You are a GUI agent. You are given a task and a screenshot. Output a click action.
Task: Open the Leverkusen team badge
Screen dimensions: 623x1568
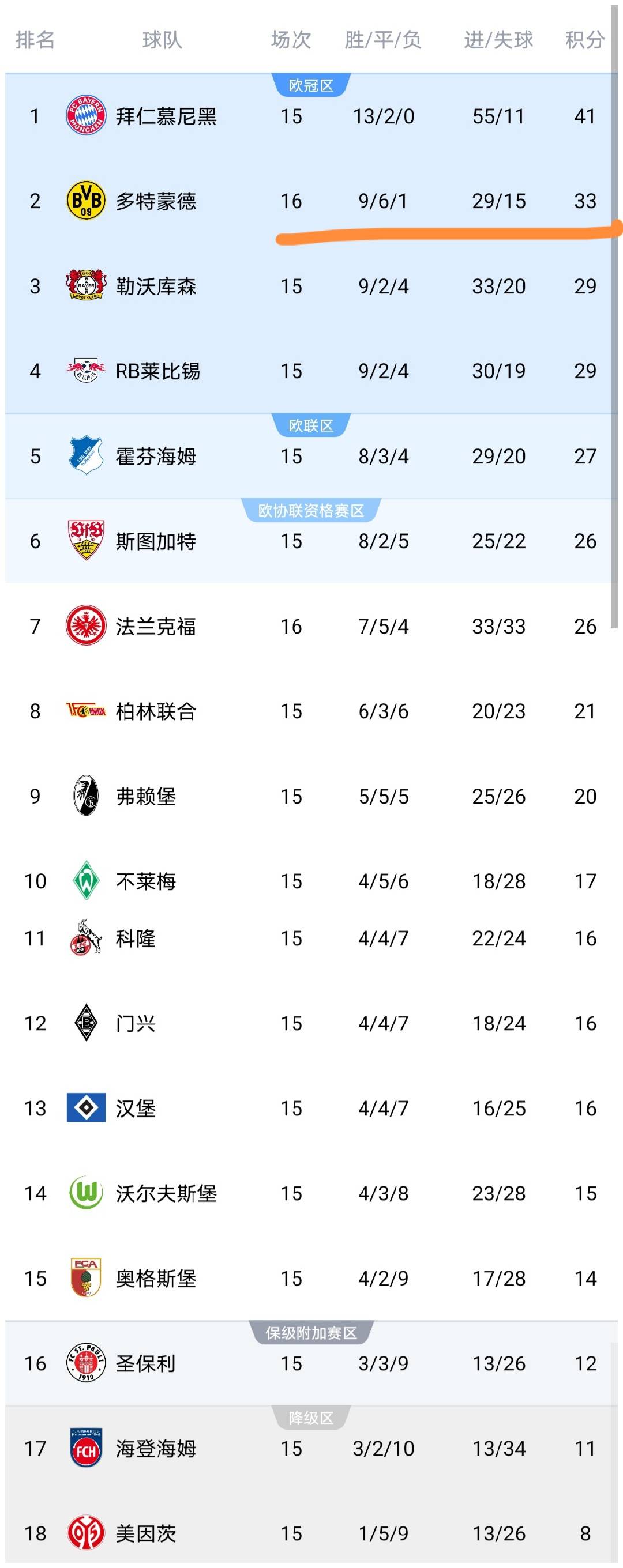[87, 286]
